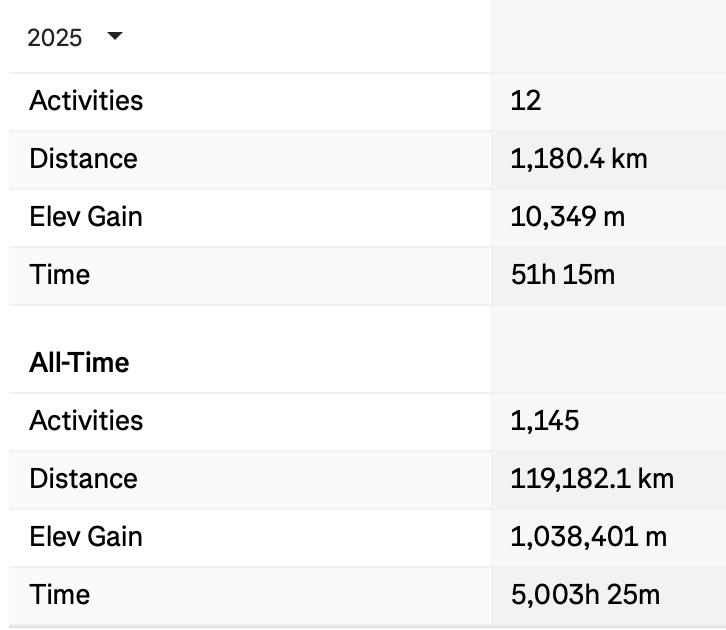Select the Time label under 2025
726x630 pixels.
[x=60, y=275]
